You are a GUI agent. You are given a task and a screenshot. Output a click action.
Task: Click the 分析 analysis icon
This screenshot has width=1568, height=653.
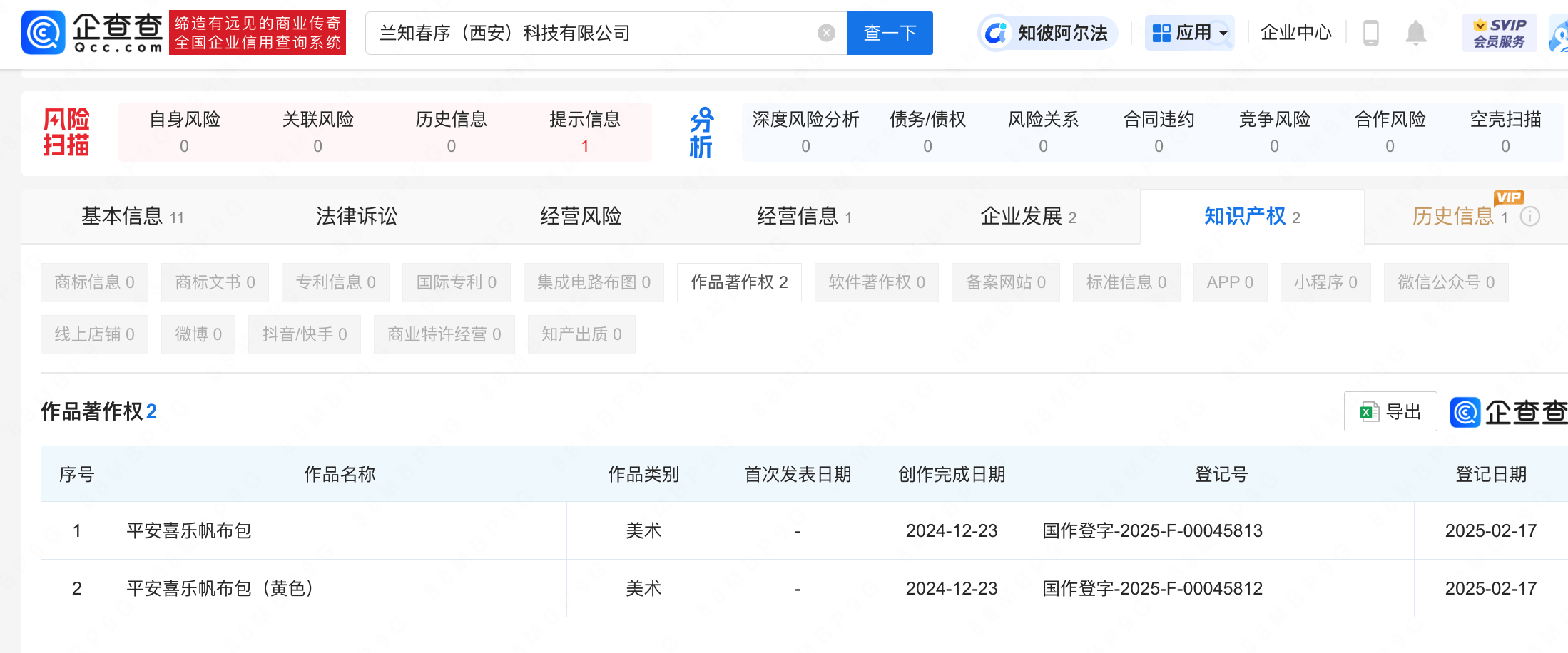(700, 132)
